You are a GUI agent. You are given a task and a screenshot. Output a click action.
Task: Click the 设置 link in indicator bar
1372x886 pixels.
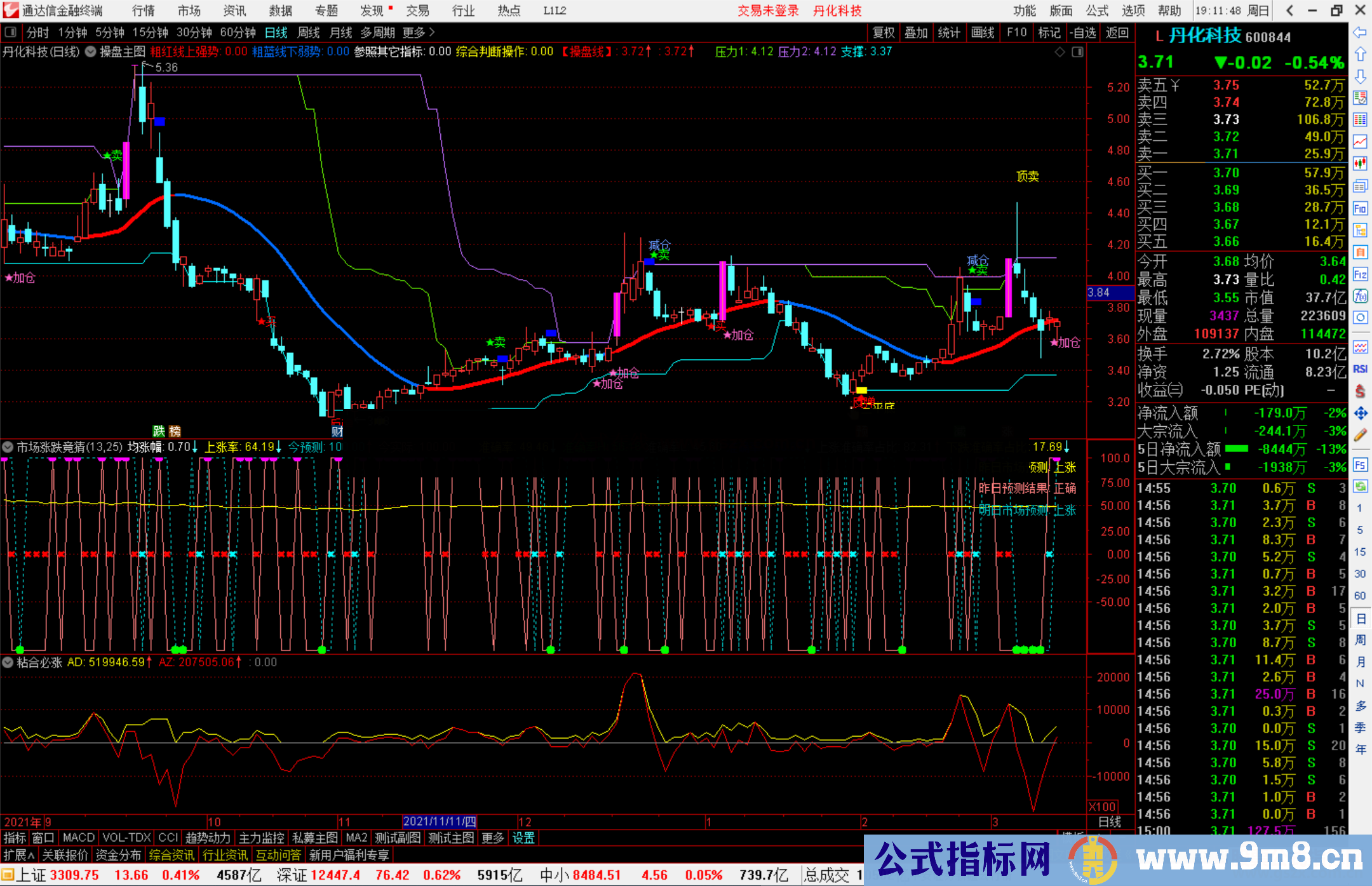[x=523, y=838]
